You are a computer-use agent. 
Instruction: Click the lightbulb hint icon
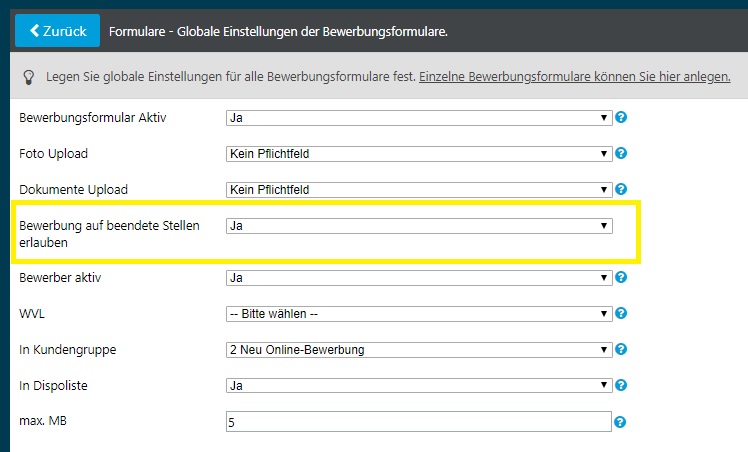pos(29,77)
